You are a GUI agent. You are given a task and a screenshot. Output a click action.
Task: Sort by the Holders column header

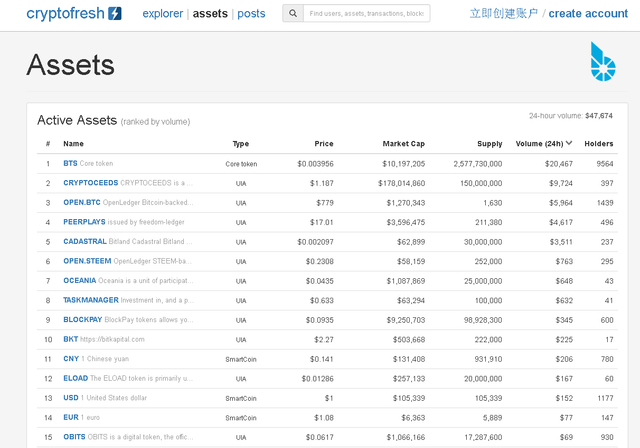coord(599,144)
